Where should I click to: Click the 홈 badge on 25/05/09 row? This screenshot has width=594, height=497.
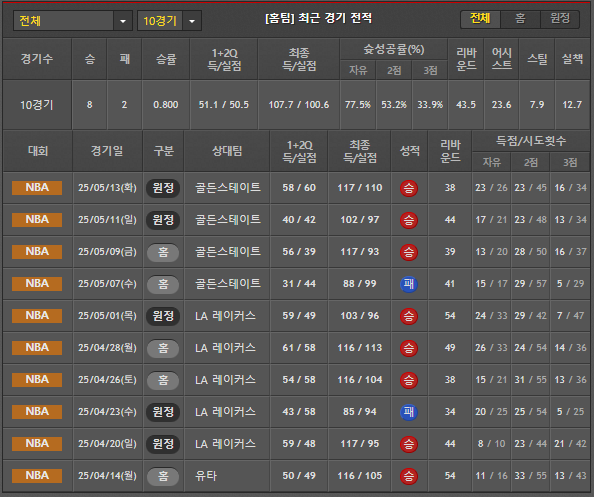click(x=163, y=252)
